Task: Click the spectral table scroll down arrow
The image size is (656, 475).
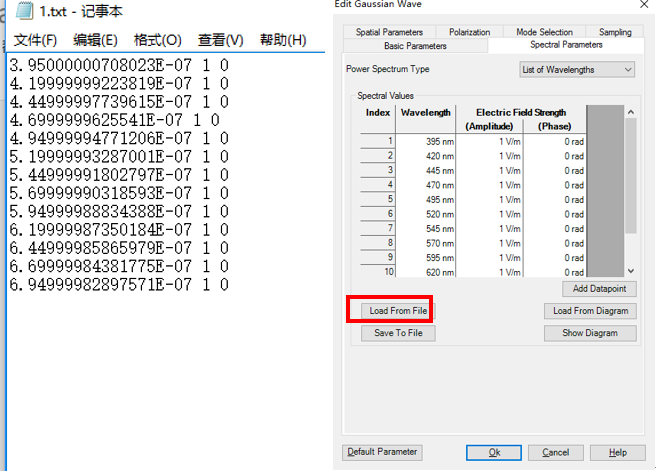Action: click(630, 271)
